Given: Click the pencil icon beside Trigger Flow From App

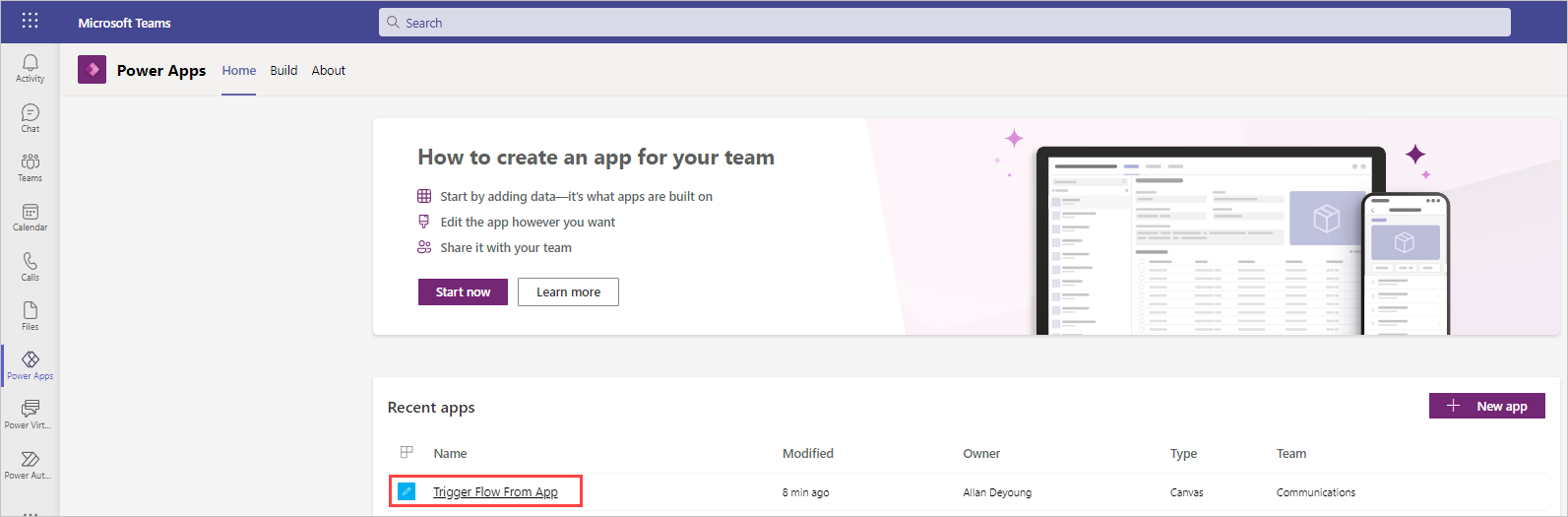Looking at the screenshot, I should (x=407, y=490).
